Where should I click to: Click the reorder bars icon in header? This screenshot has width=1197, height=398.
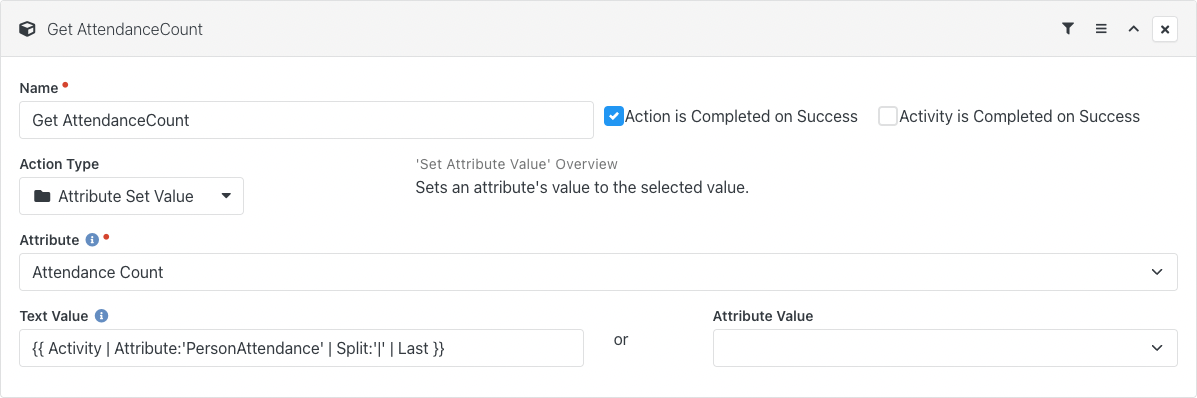(x=1101, y=29)
